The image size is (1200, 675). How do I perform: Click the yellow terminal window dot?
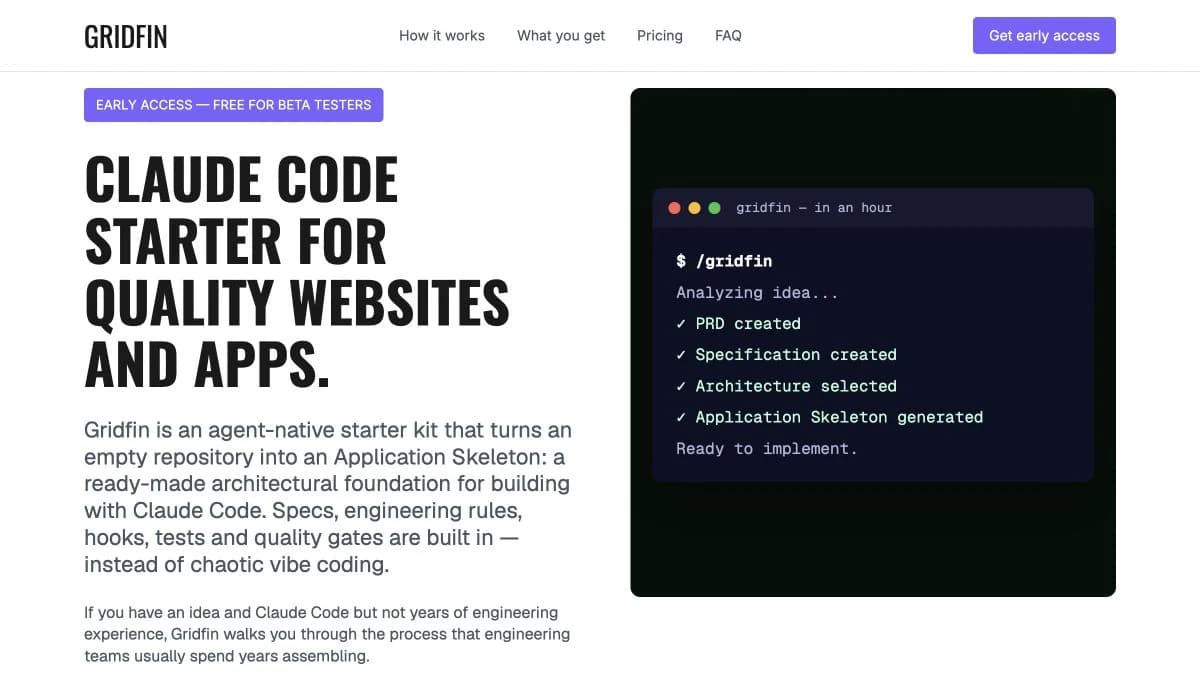point(694,208)
